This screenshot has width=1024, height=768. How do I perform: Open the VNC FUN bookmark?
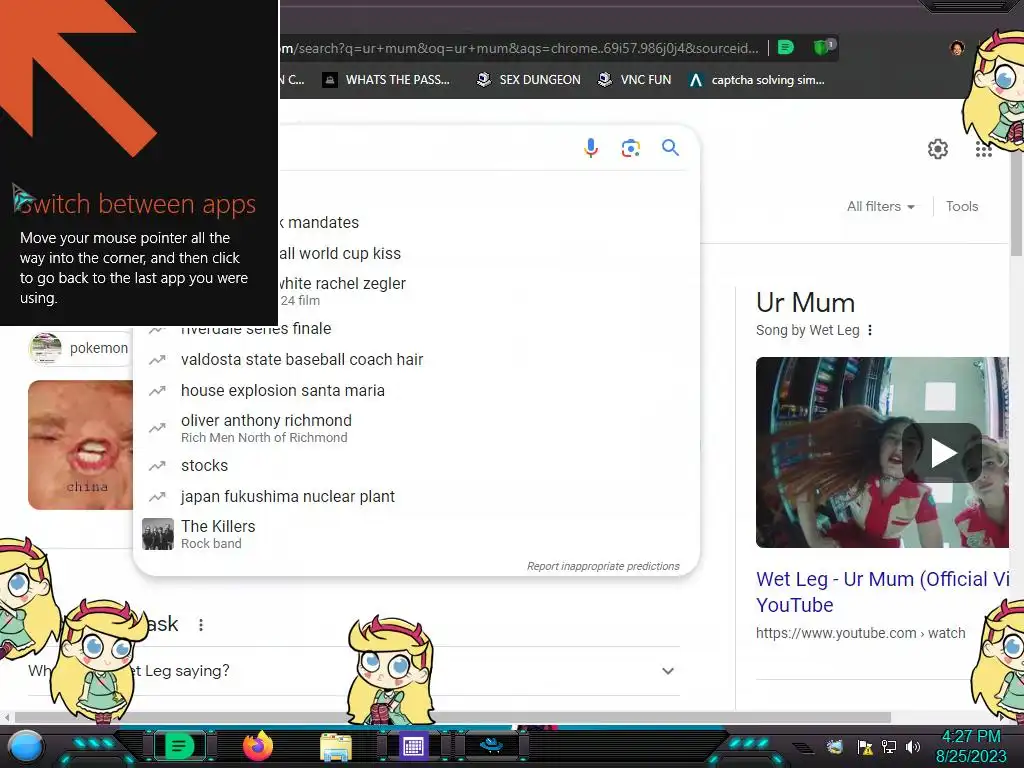[x=635, y=80]
